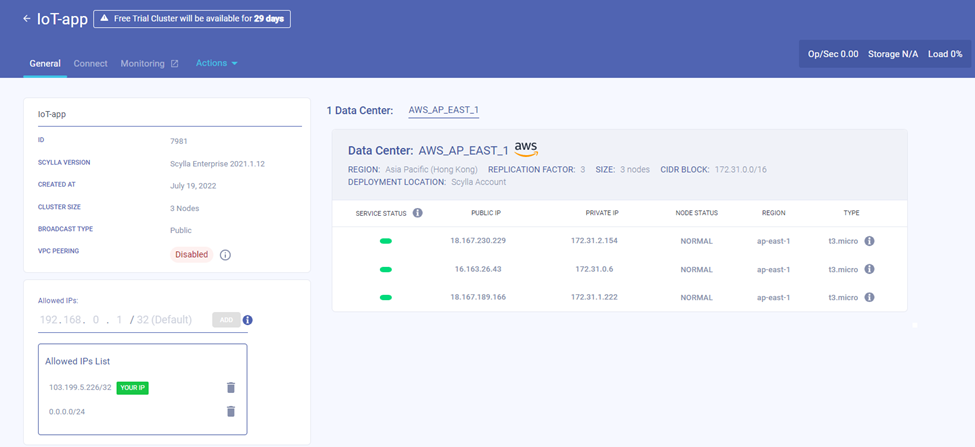Click info icon next to ADD button
Image resolution: width=975 pixels, height=447 pixels.
click(247, 320)
